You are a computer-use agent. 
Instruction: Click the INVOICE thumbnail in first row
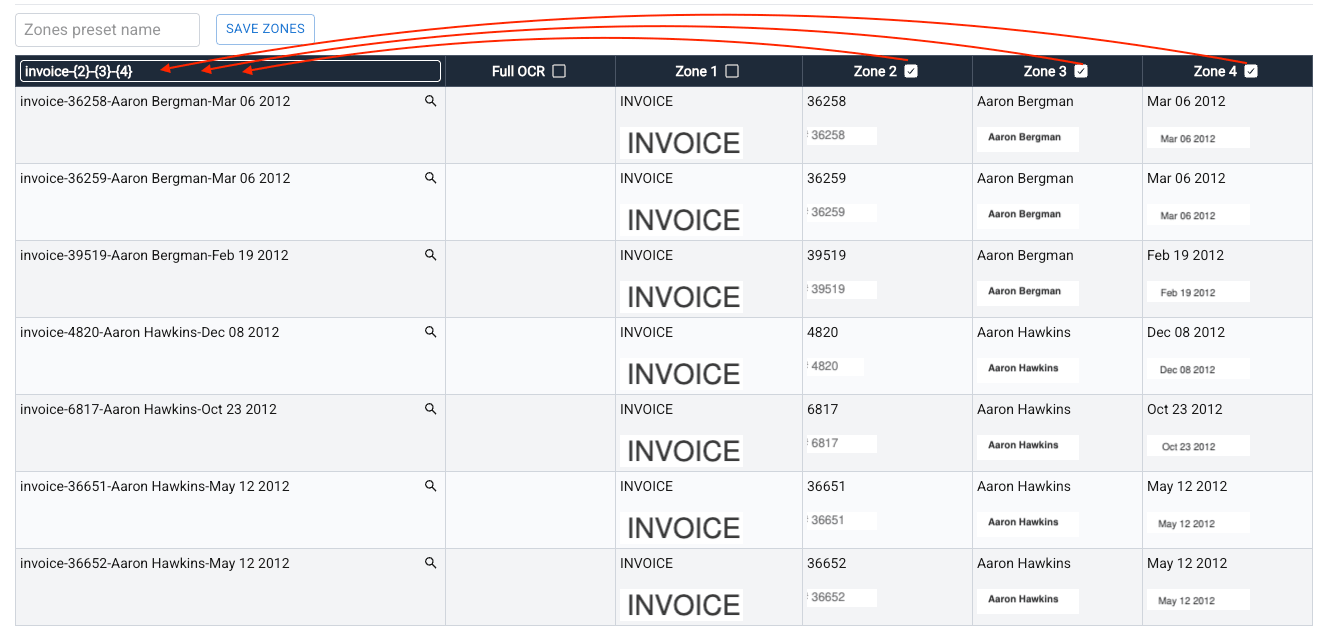tap(683, 143)
